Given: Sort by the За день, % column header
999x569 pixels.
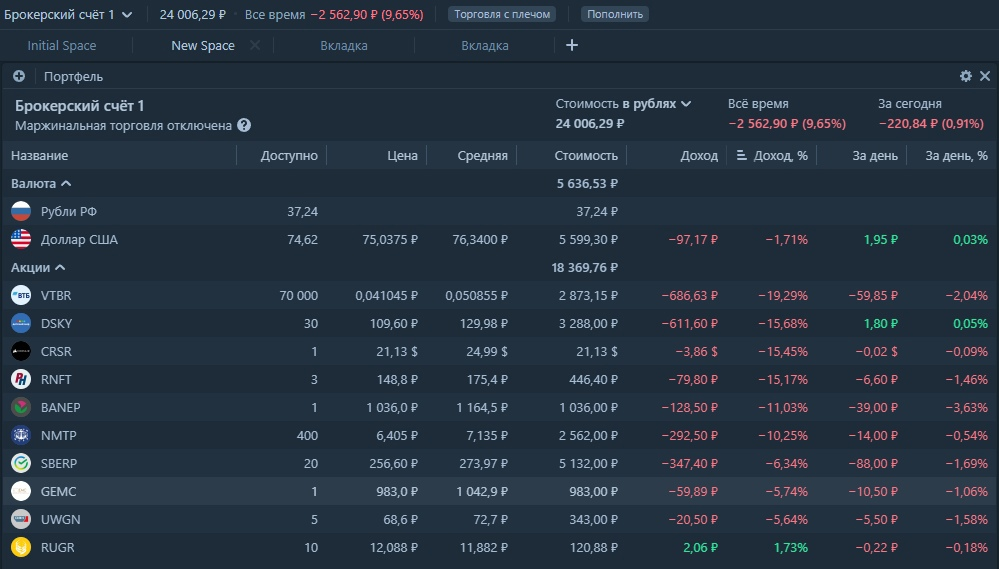Looking at the screenshot, I should tap(957, 155).
